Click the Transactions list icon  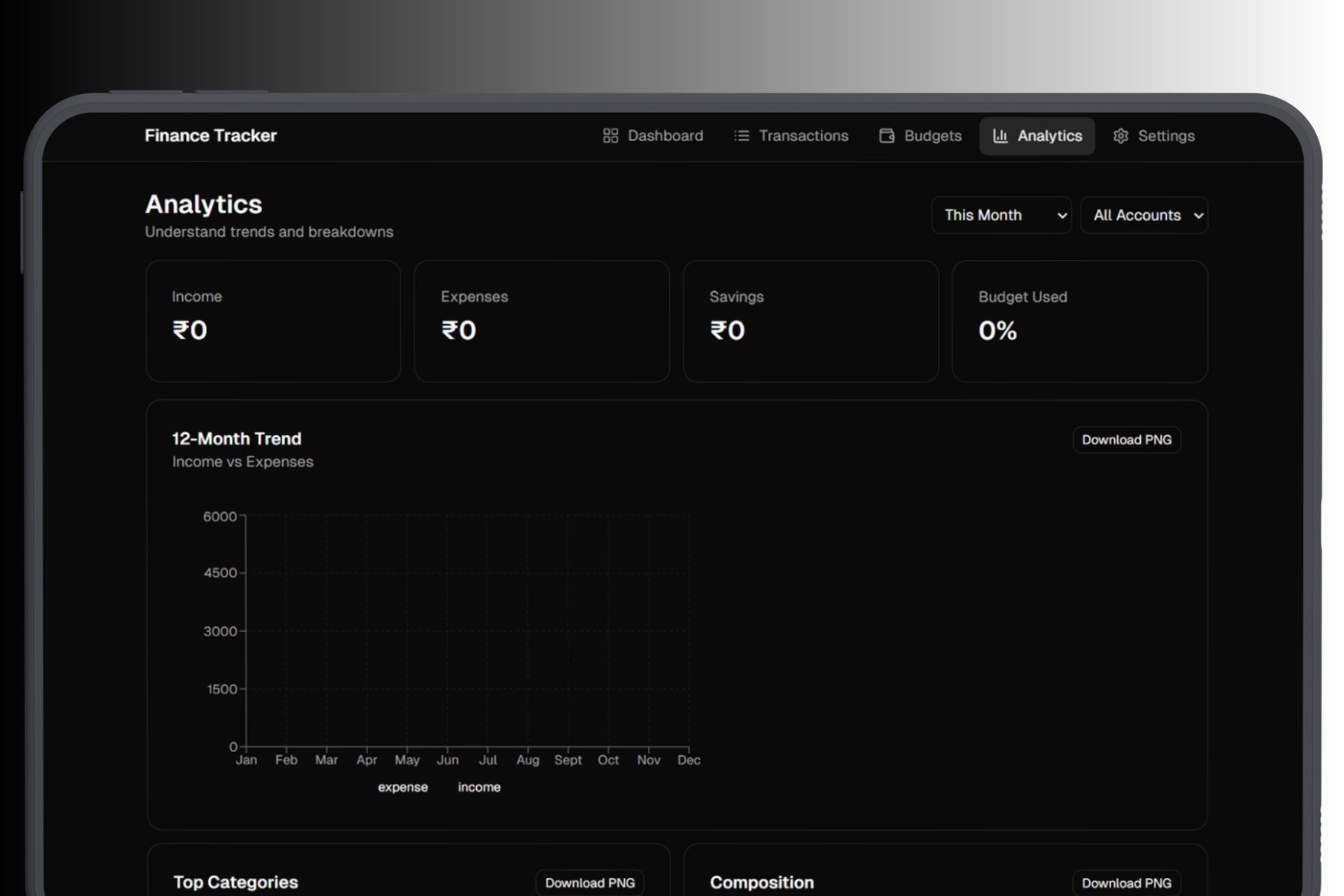(741, 136)
